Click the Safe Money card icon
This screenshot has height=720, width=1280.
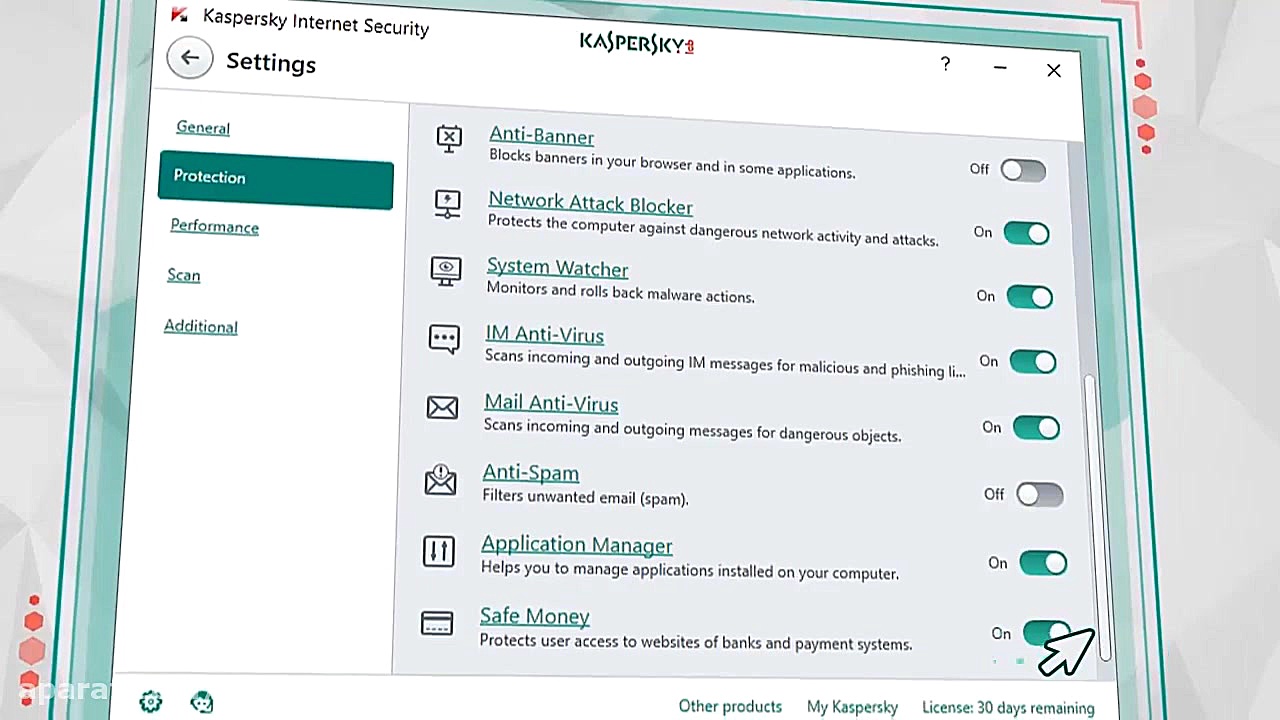coord(437,623)
